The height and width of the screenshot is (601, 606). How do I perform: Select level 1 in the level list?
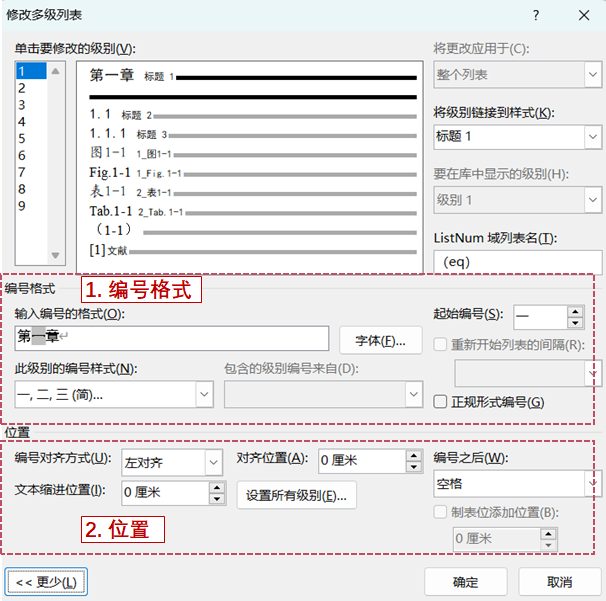(31, 71)
